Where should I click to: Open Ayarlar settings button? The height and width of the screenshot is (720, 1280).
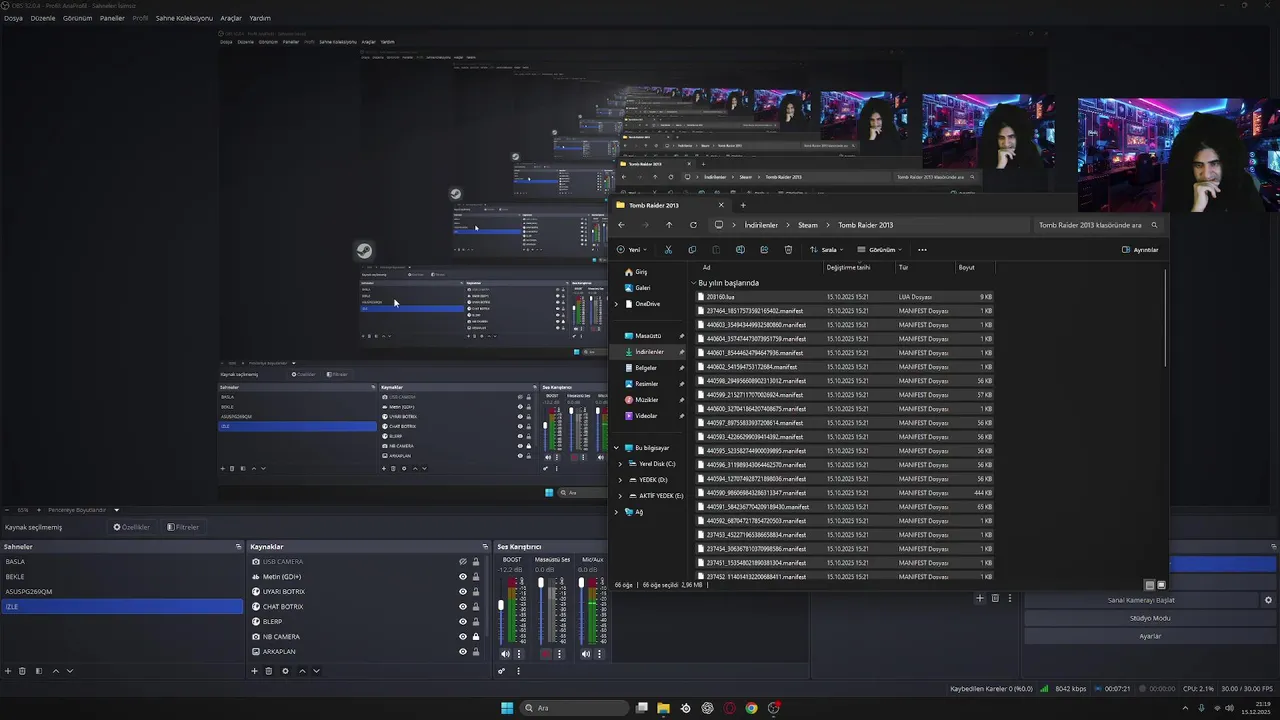coord(1150,636)
